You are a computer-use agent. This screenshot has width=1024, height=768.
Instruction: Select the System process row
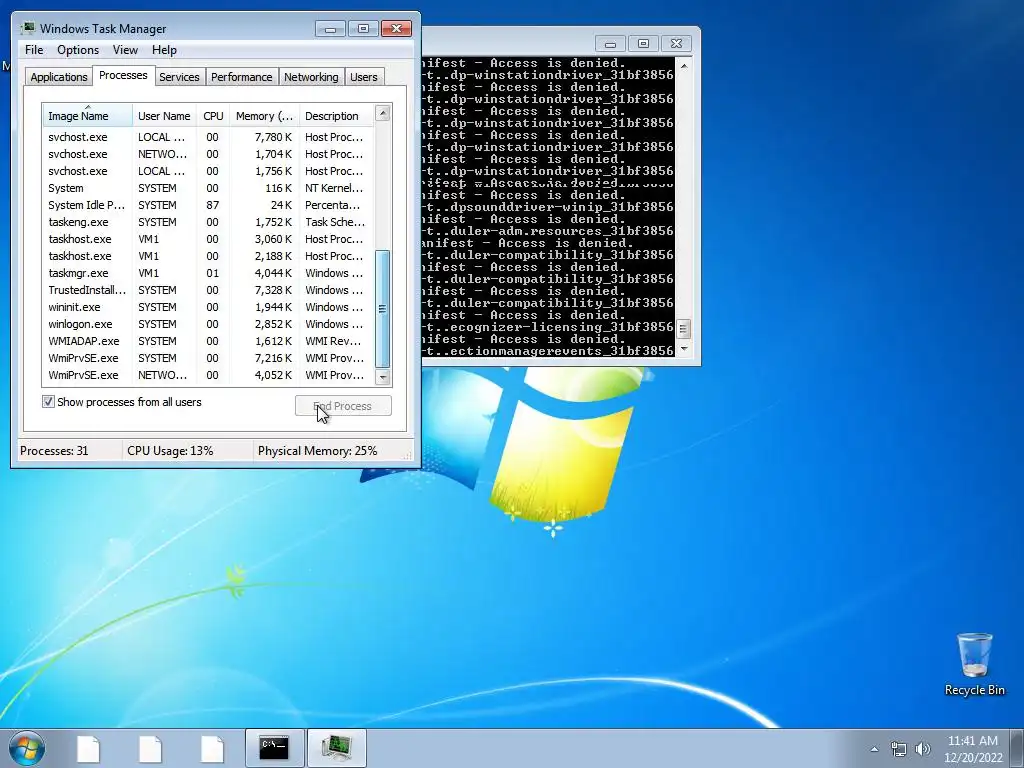coord(208,188)
